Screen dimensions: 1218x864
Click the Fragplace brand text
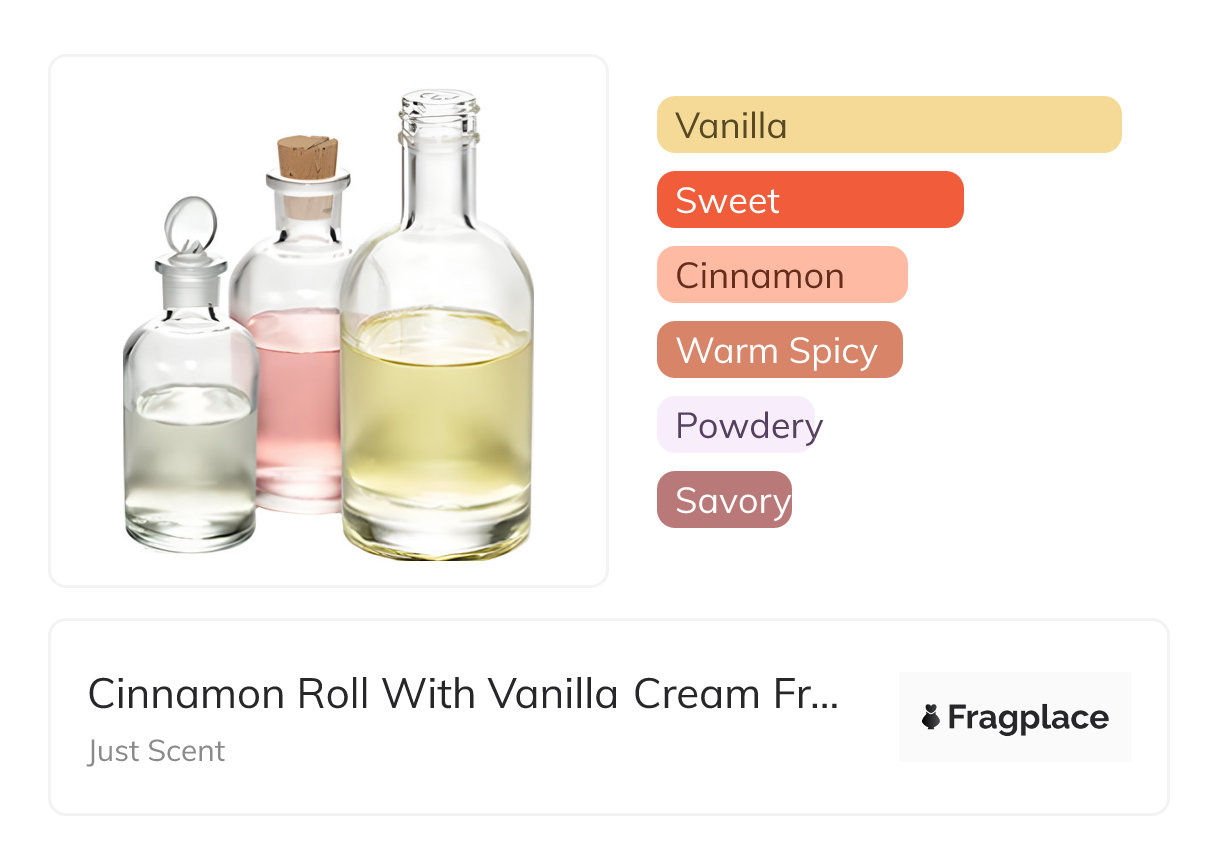(1028, 718)
